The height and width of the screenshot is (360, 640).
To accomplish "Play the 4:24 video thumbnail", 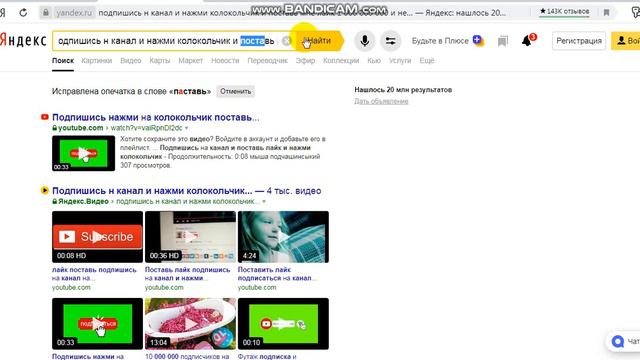I will tap(283, 237).
